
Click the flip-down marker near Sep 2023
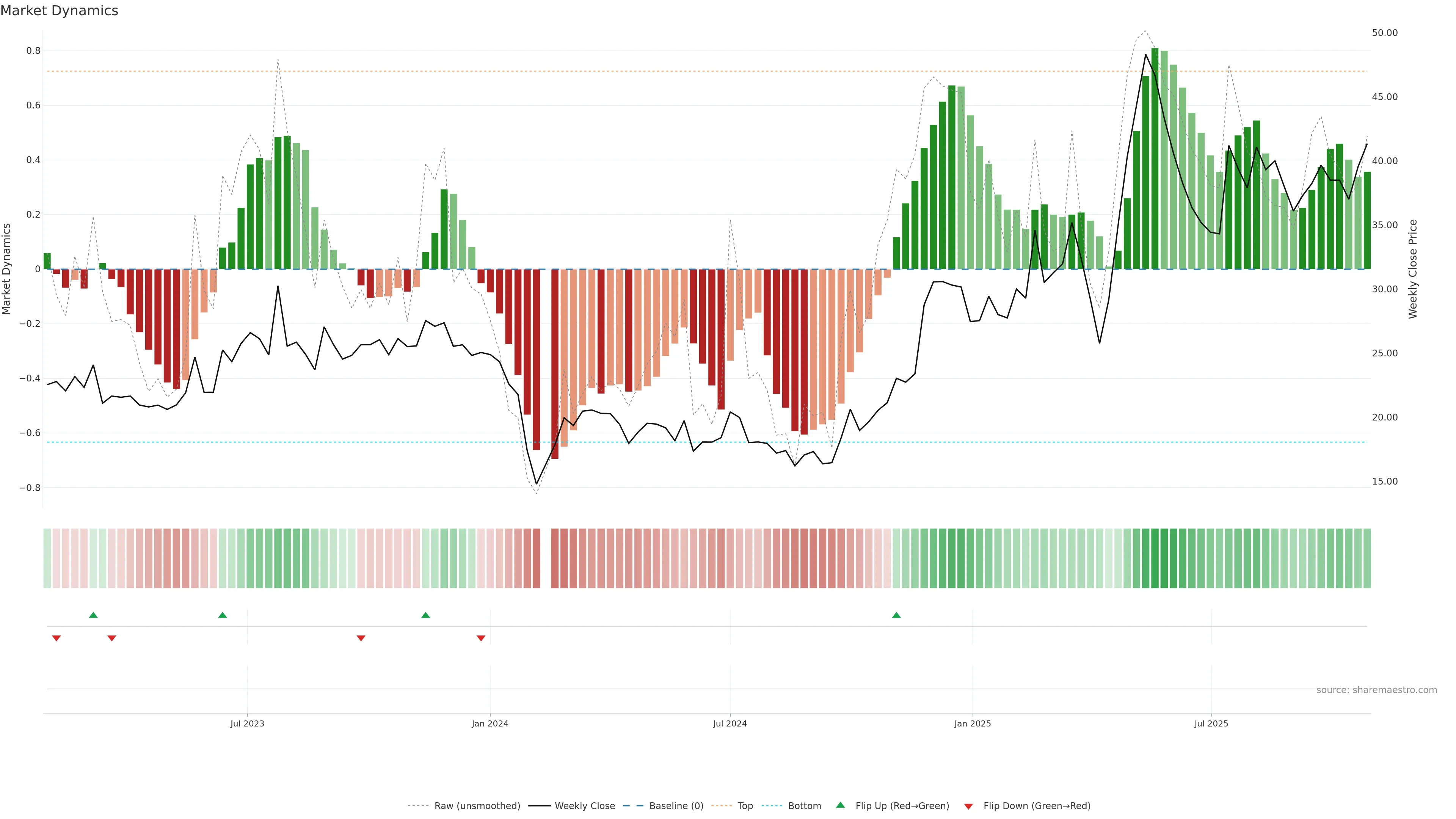(x=361, y=638)
